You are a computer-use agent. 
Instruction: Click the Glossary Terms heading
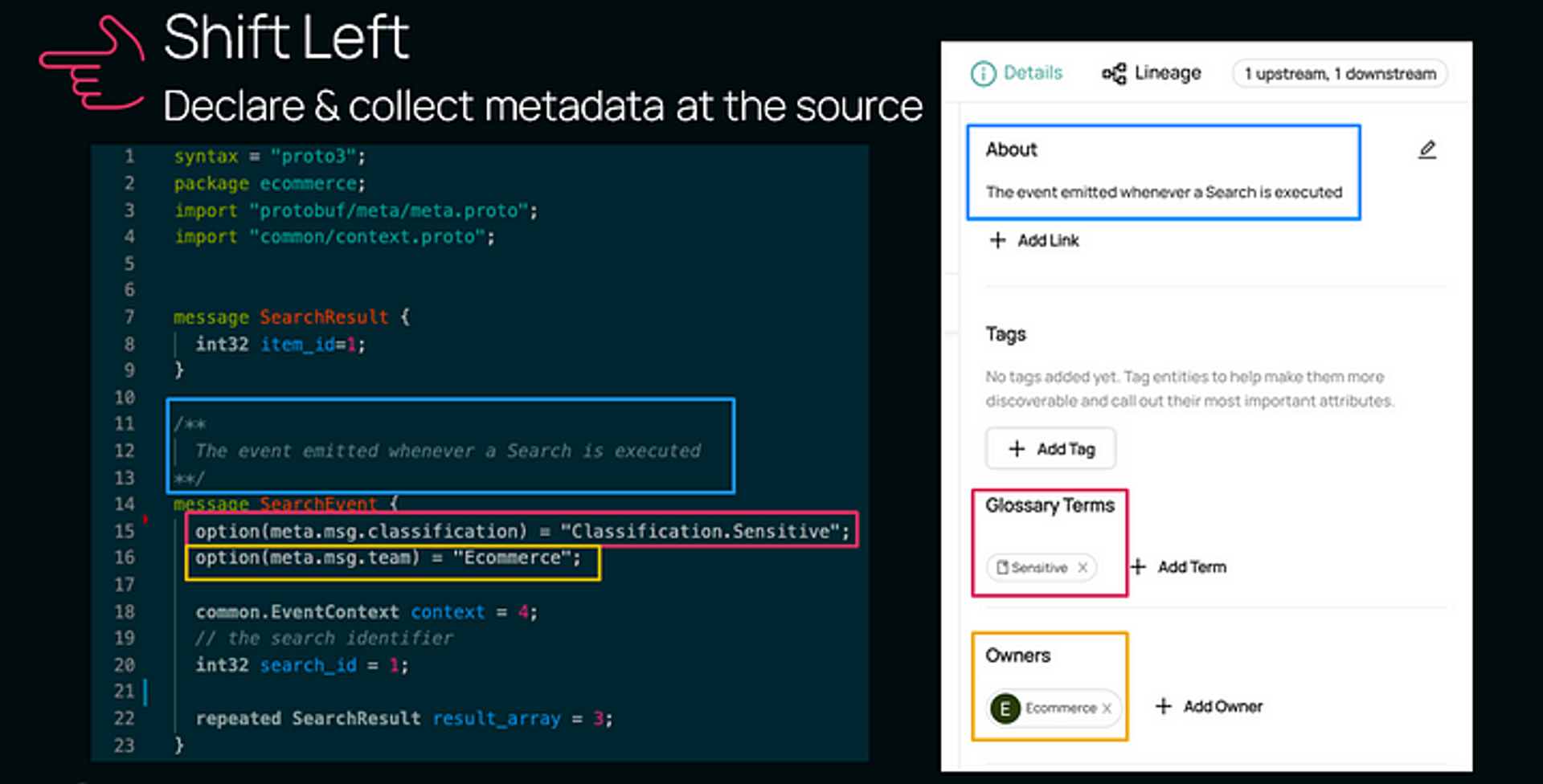[x=1050, y=505]
